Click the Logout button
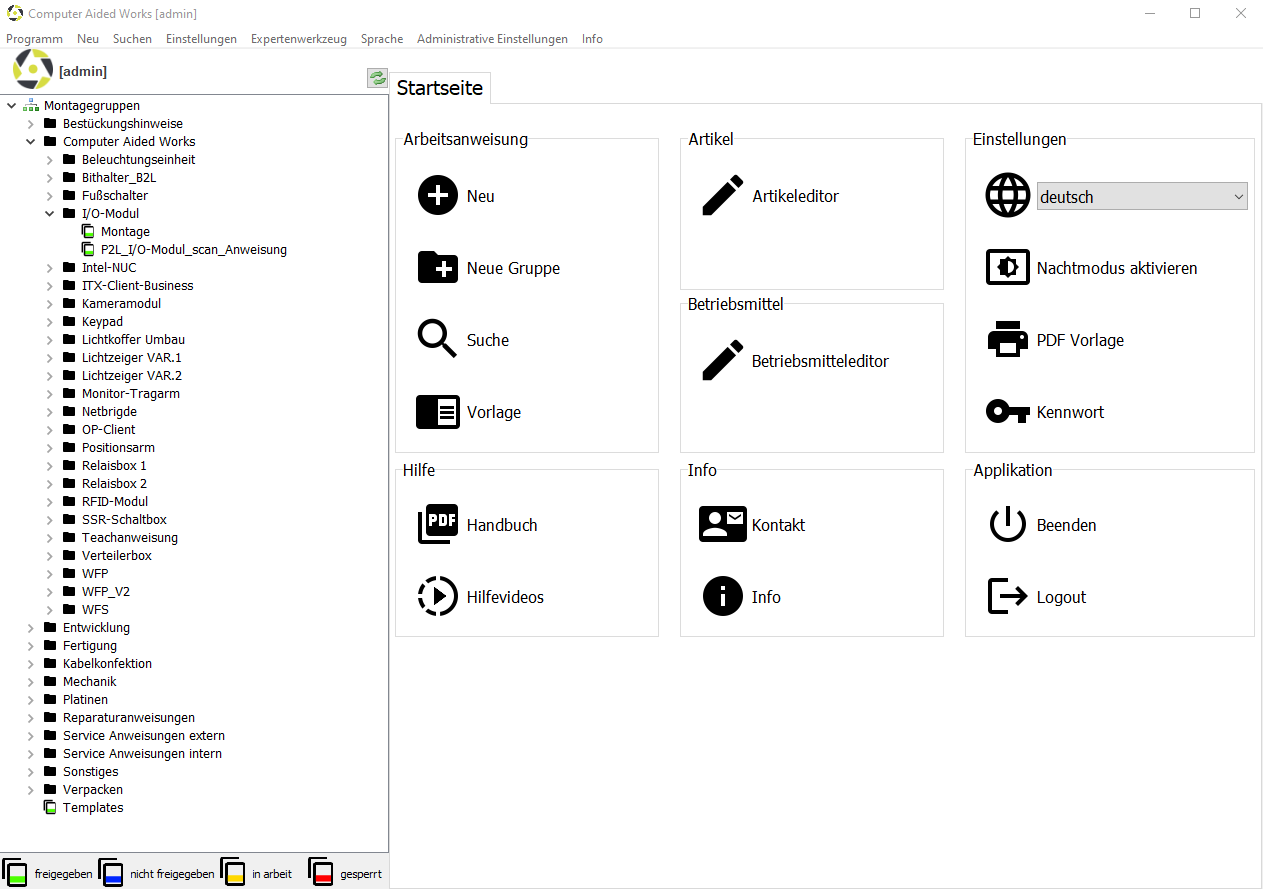This screenshot has width=1263, height=889. pyautogui.click(x=1060, y=597)
